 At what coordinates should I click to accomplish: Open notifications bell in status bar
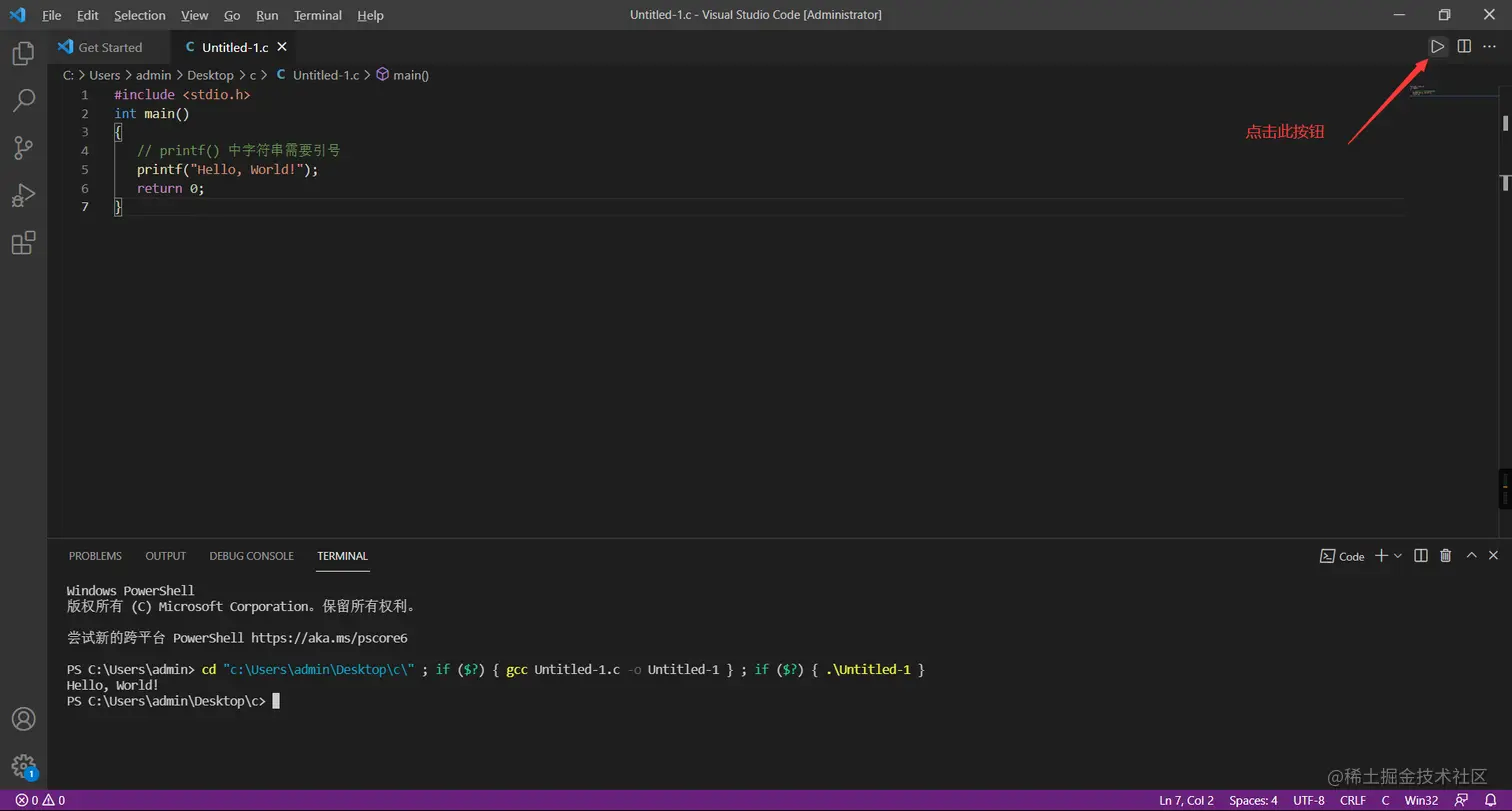pyautogui.click(x=1490, y=800)
